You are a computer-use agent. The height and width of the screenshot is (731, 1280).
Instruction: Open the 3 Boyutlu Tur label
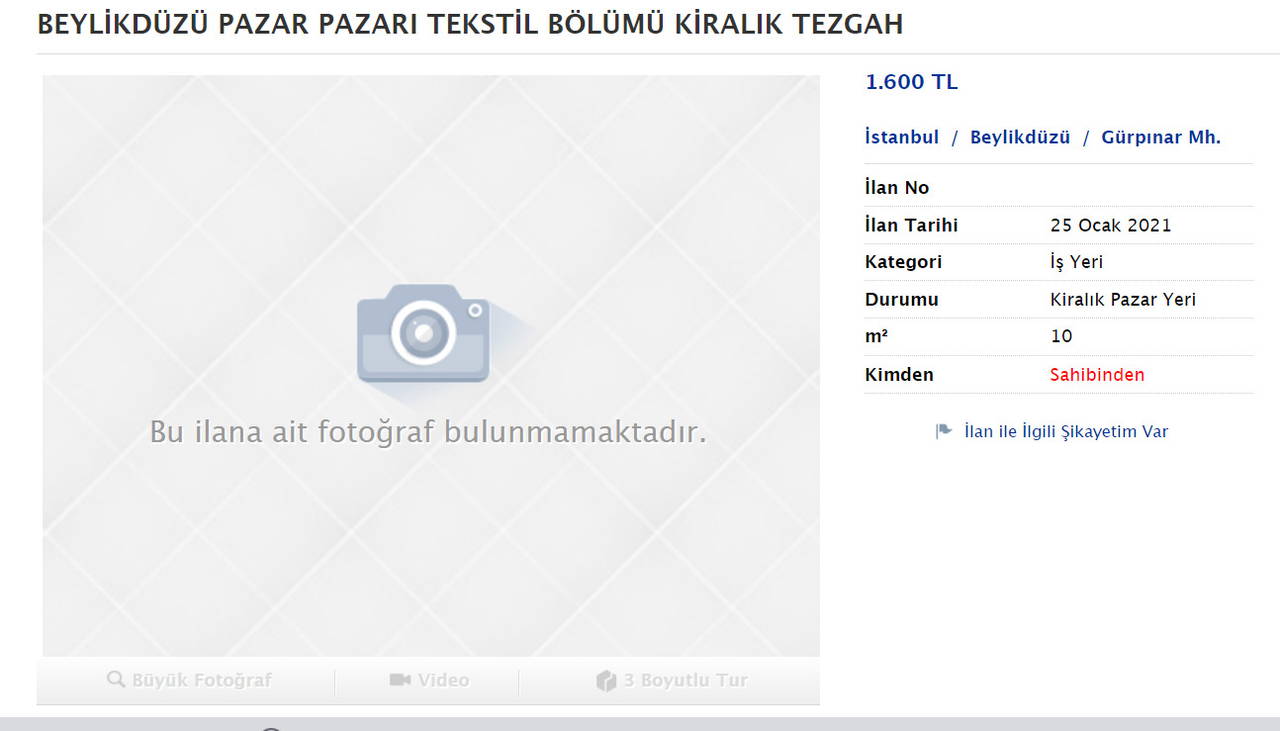(x=685, y=680)
